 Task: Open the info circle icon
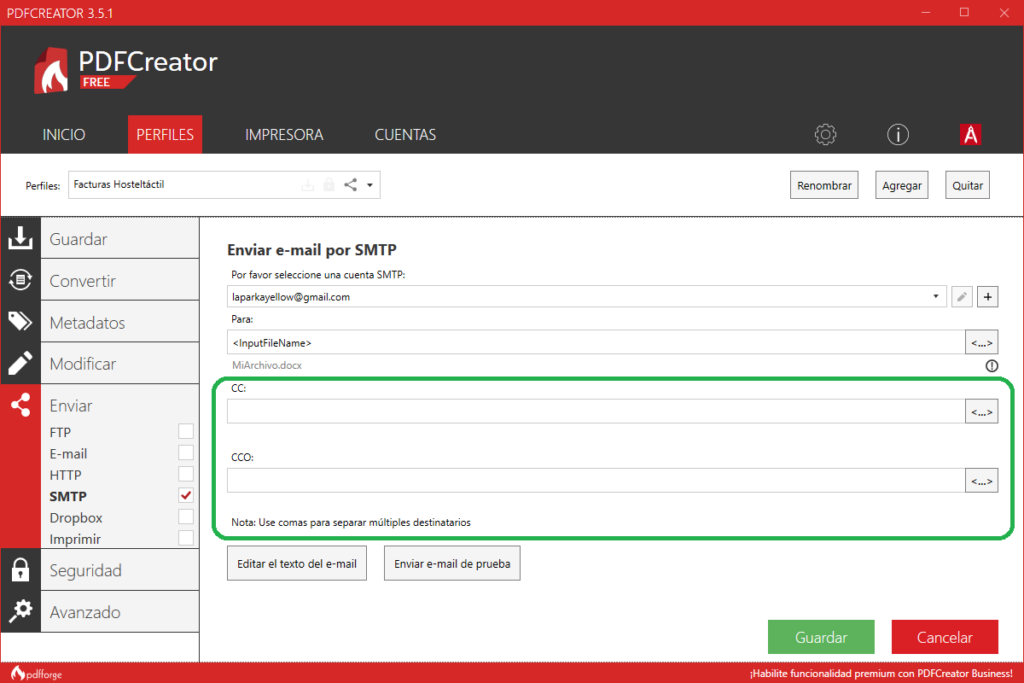click(897, 135)
